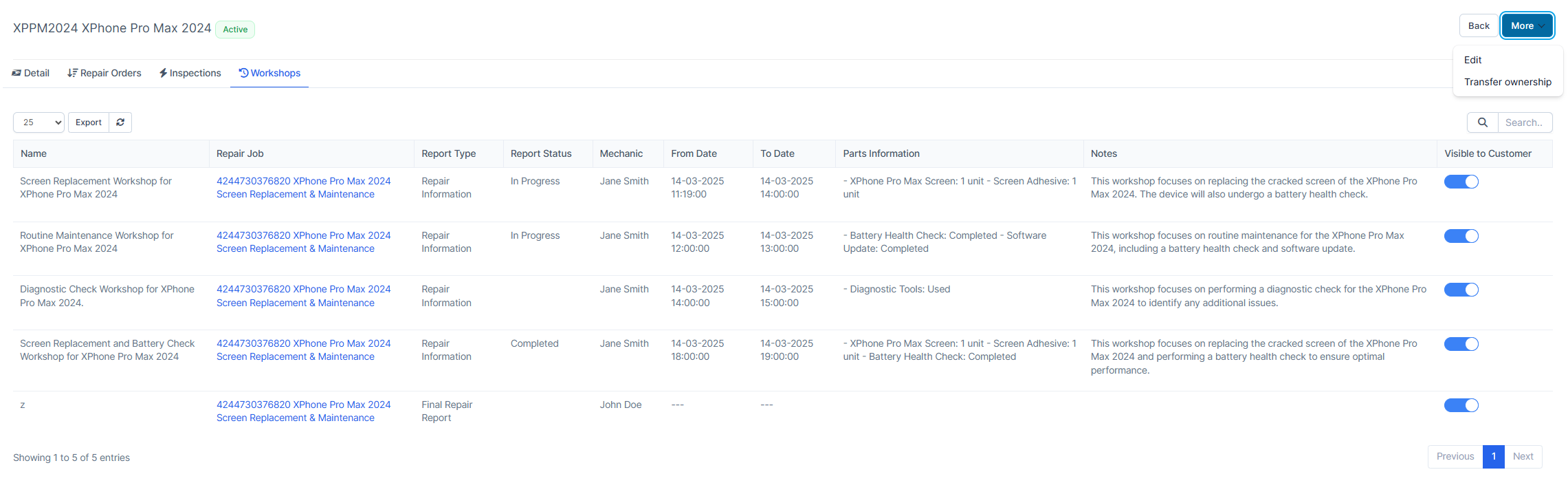Click the Detail tab icon
1568x483 pixels.
[x=16, y=73]
